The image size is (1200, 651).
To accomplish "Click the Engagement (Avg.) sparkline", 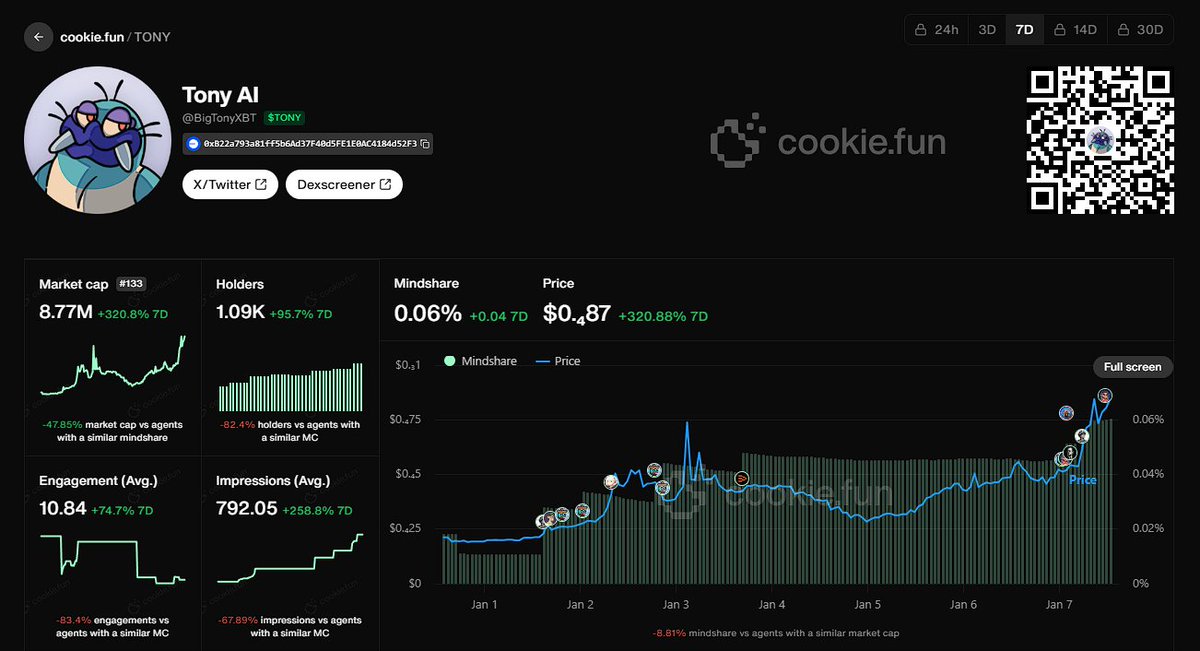I will coord(114,558).
